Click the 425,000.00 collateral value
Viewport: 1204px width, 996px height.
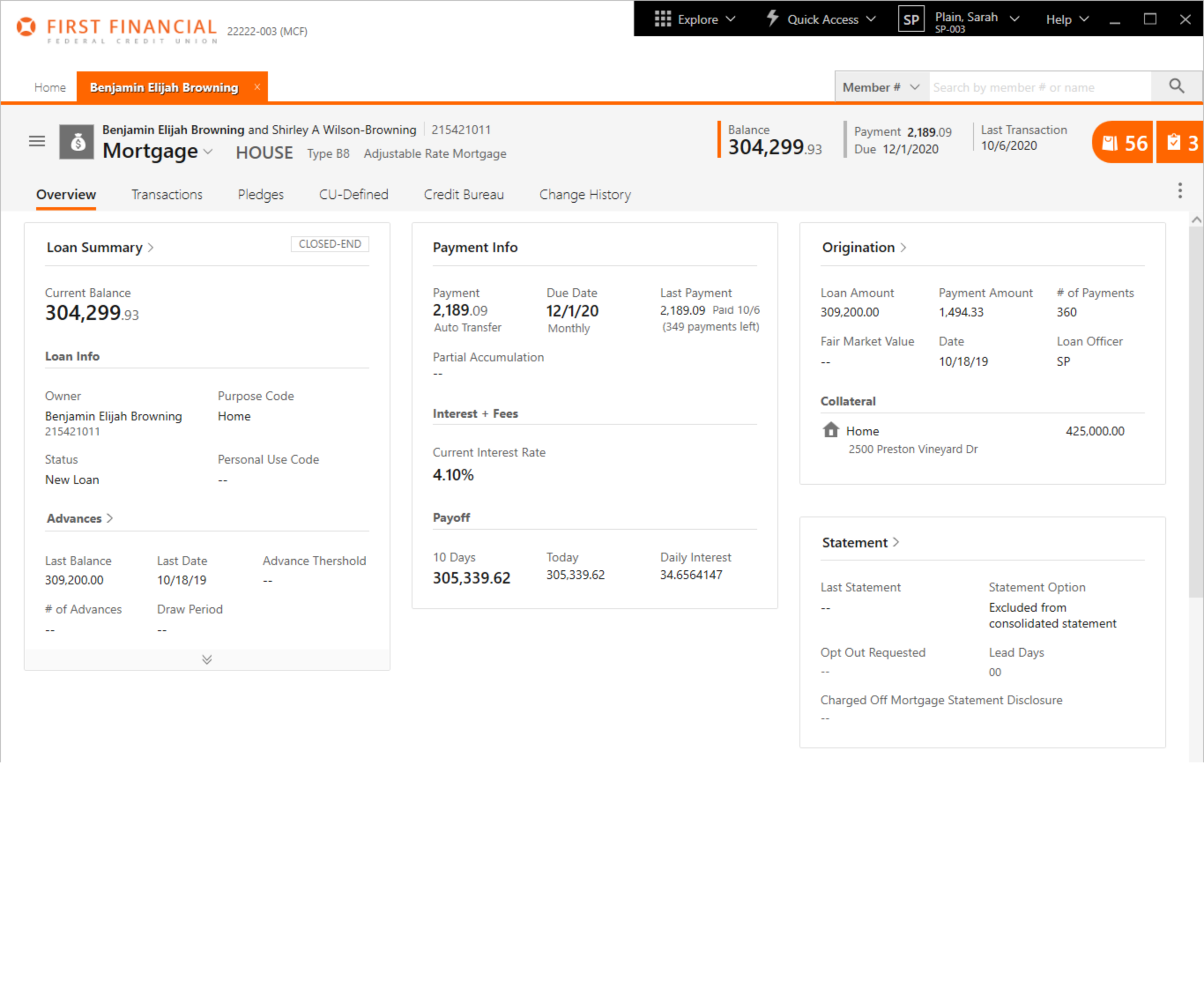point(1095,431)
